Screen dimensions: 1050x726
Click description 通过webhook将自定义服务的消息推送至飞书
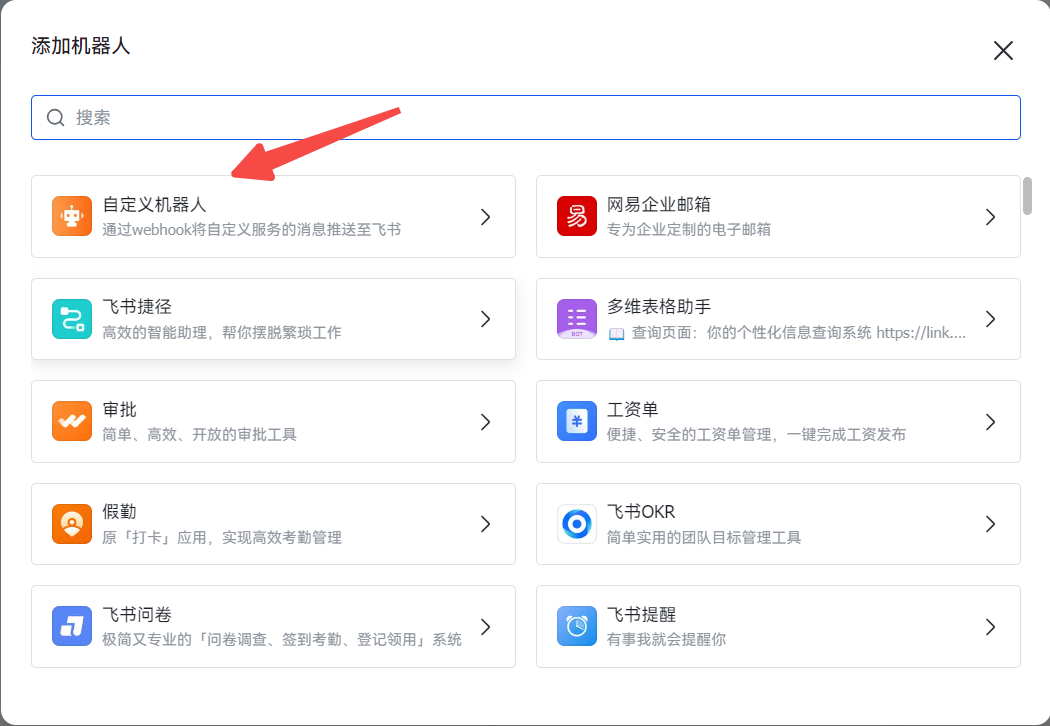coord(252,230)
